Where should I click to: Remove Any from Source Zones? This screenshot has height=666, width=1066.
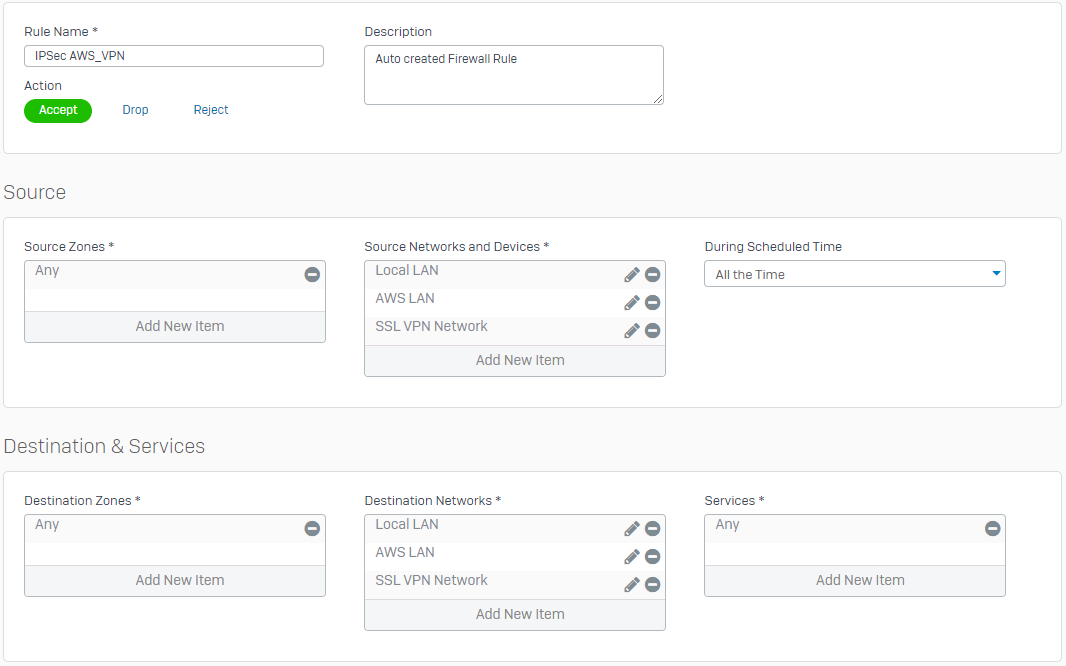pyautogui.click(x=312, y=275)
